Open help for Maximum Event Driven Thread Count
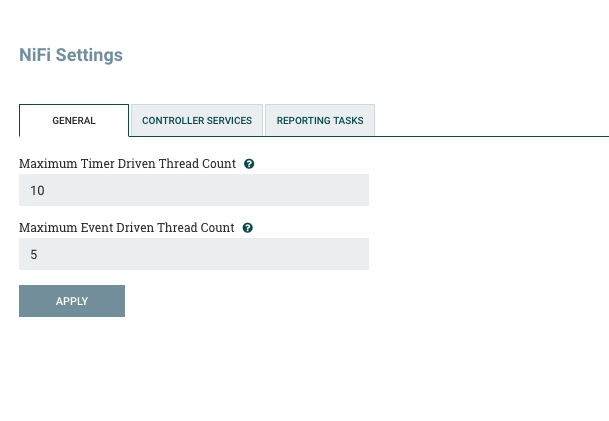 [x=248, y=227]
